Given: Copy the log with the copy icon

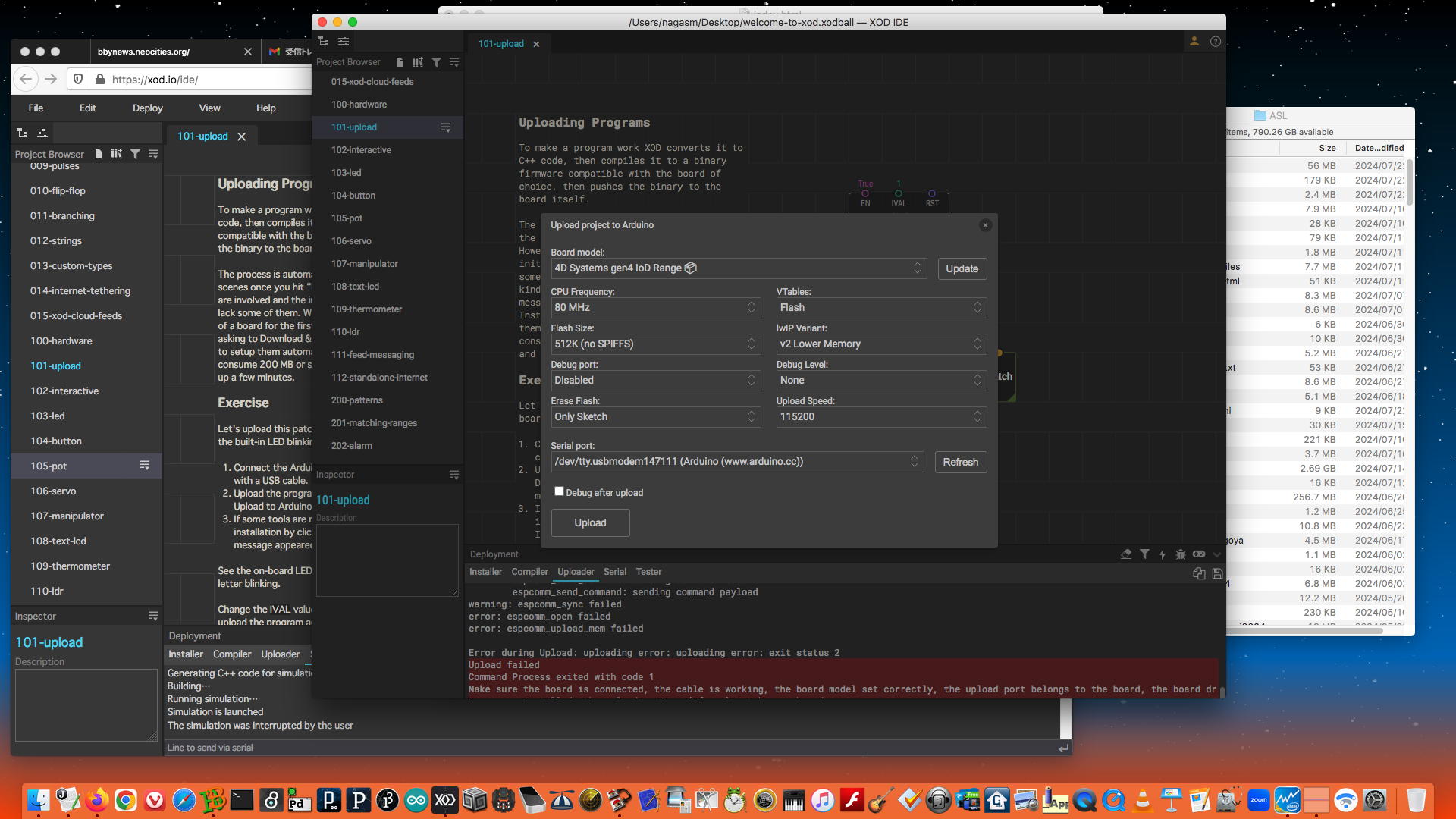Looking at the screenshot, I should (x=1198, y=573).
